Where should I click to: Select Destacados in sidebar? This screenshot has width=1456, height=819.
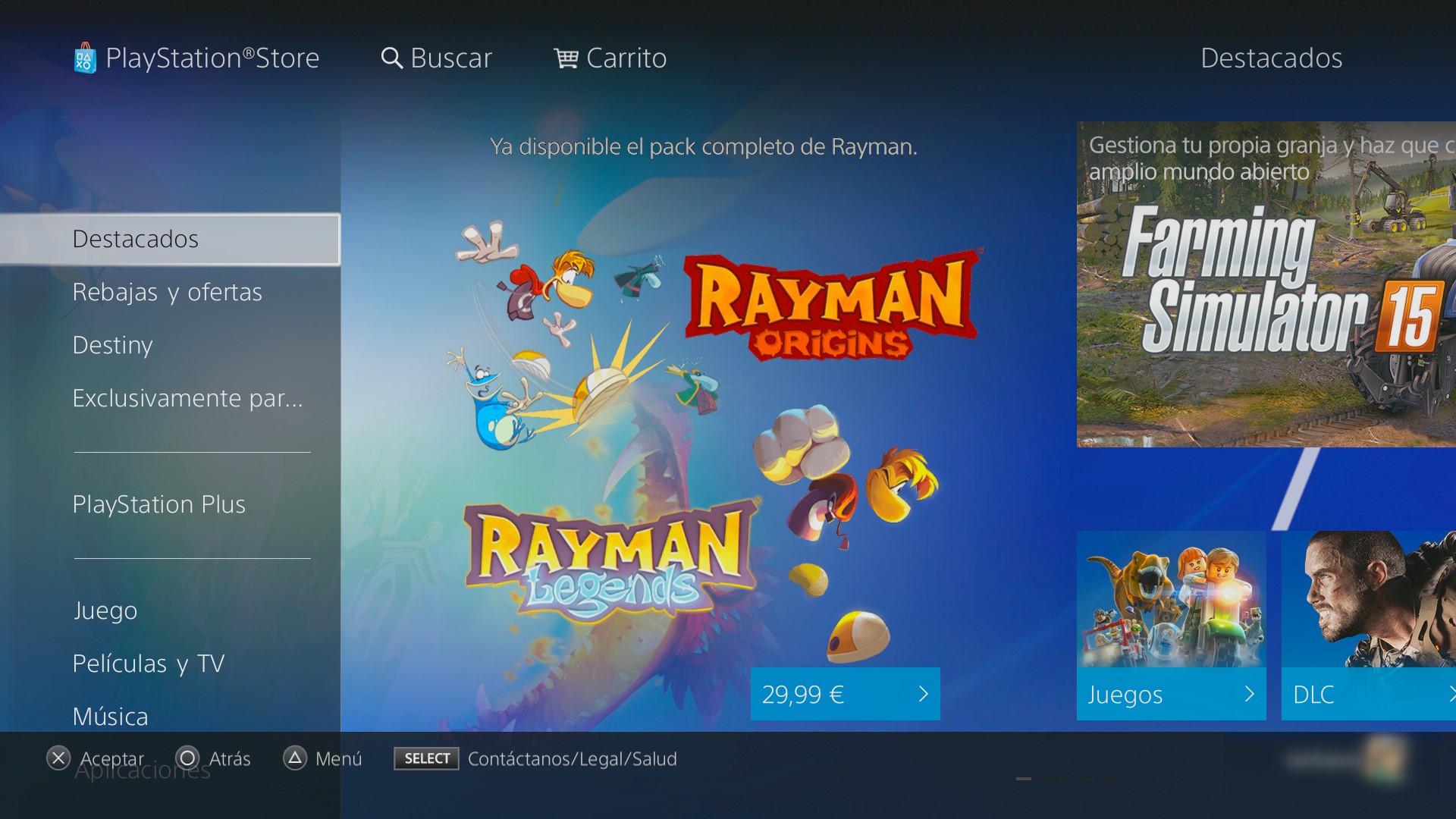[x=170, y=240]
